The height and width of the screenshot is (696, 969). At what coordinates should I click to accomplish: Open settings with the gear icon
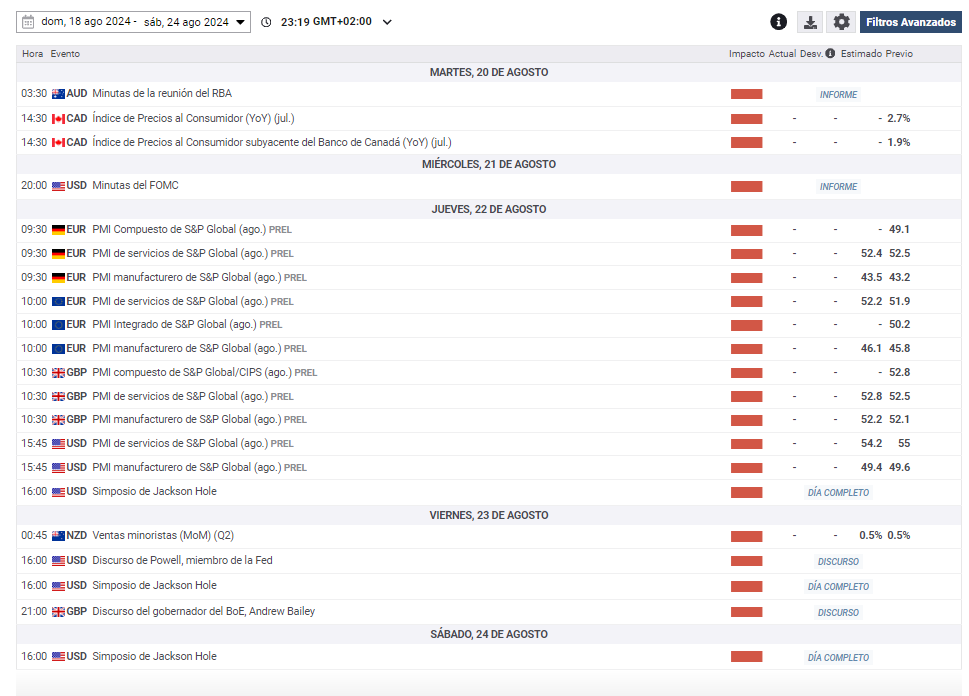point(841,22)
